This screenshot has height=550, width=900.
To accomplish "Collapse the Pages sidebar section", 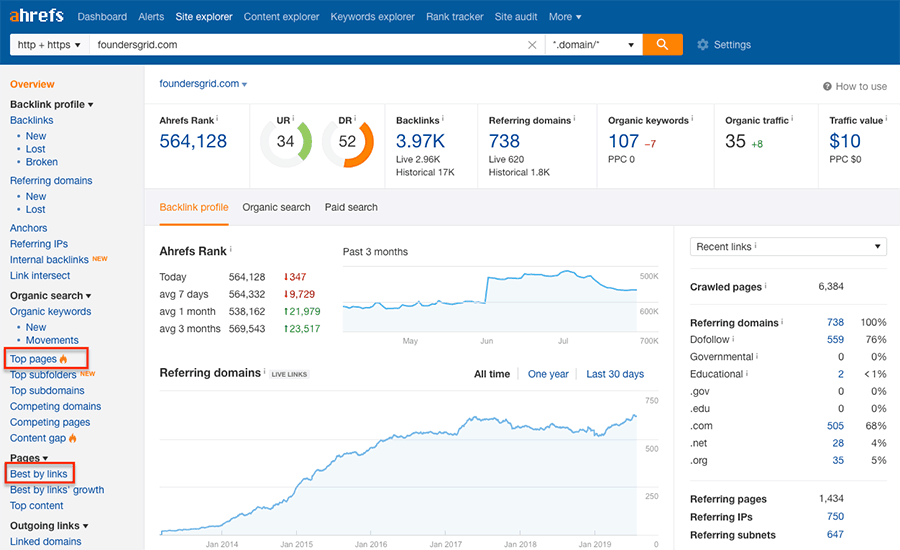I will tap(29, 458).
